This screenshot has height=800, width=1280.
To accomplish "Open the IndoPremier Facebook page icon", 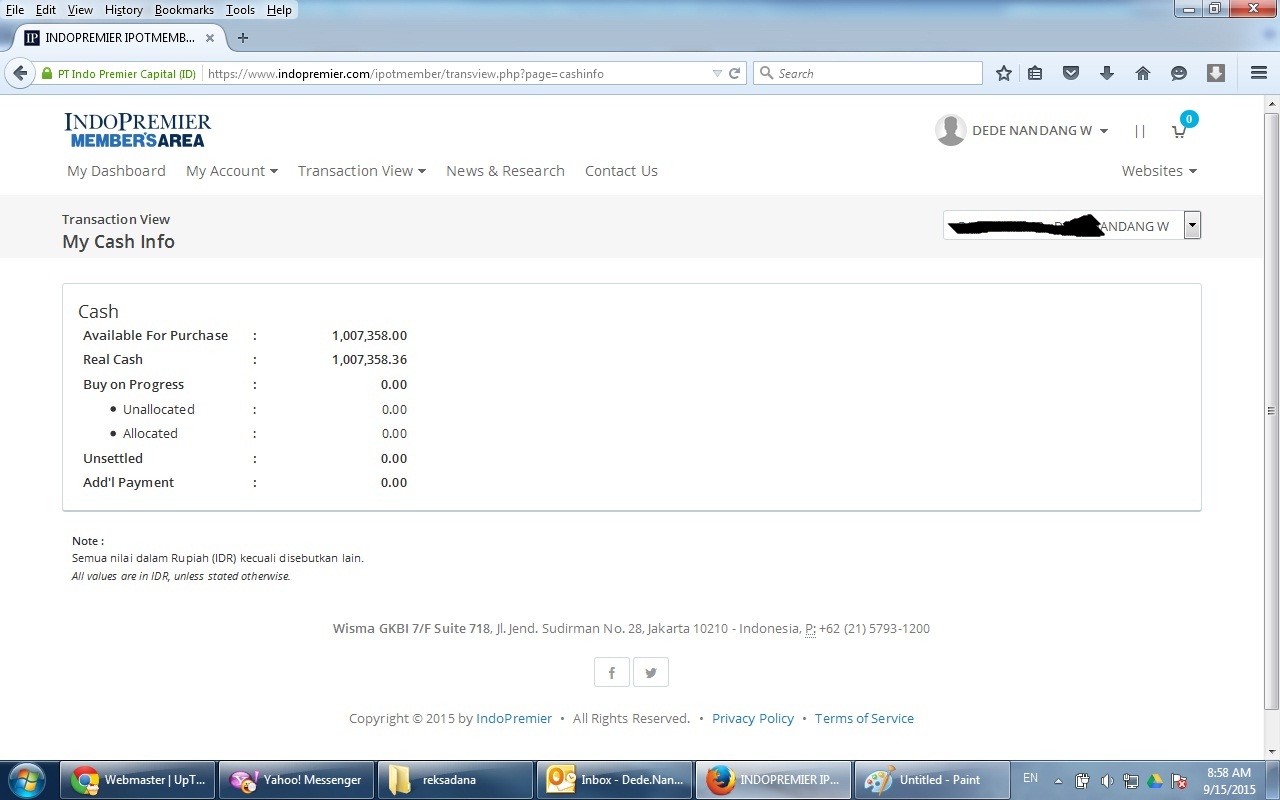I will tap(612, 672).
